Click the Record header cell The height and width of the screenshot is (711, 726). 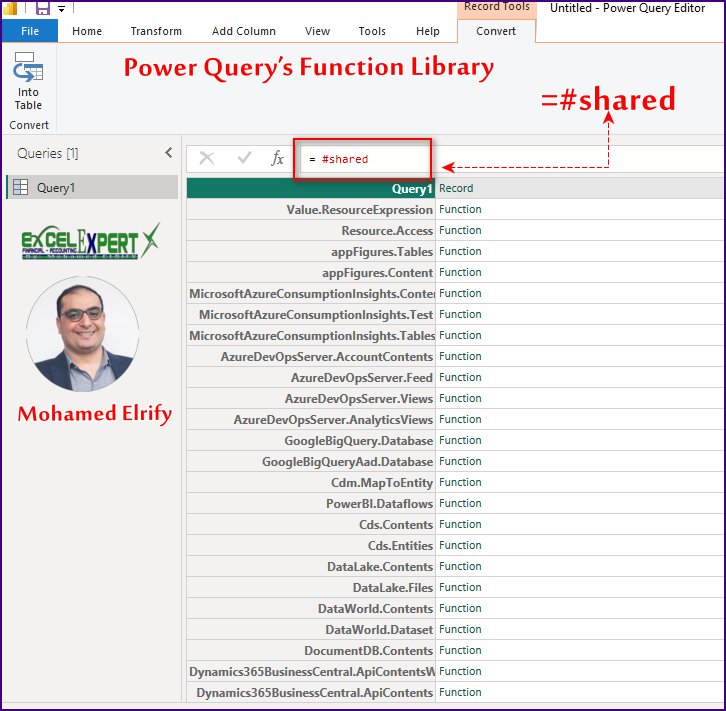coord(456,188)
